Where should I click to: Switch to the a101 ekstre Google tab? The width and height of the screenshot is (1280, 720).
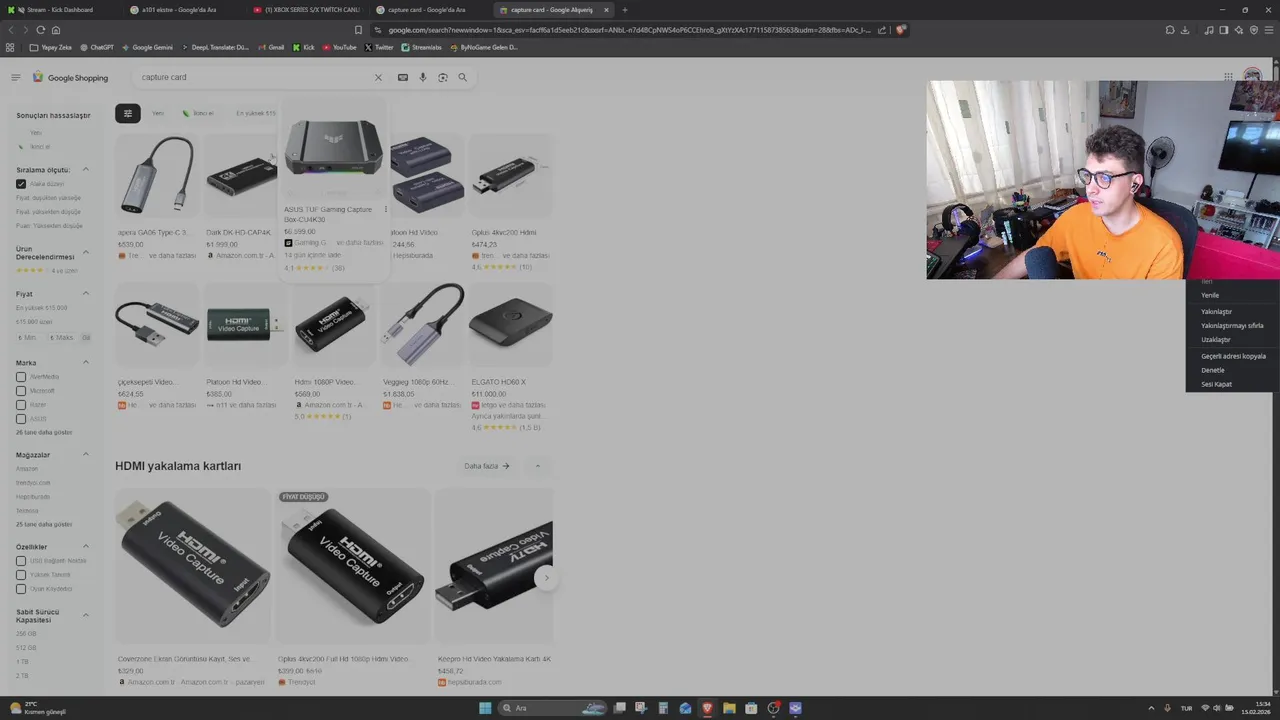[x=179, y=10]
